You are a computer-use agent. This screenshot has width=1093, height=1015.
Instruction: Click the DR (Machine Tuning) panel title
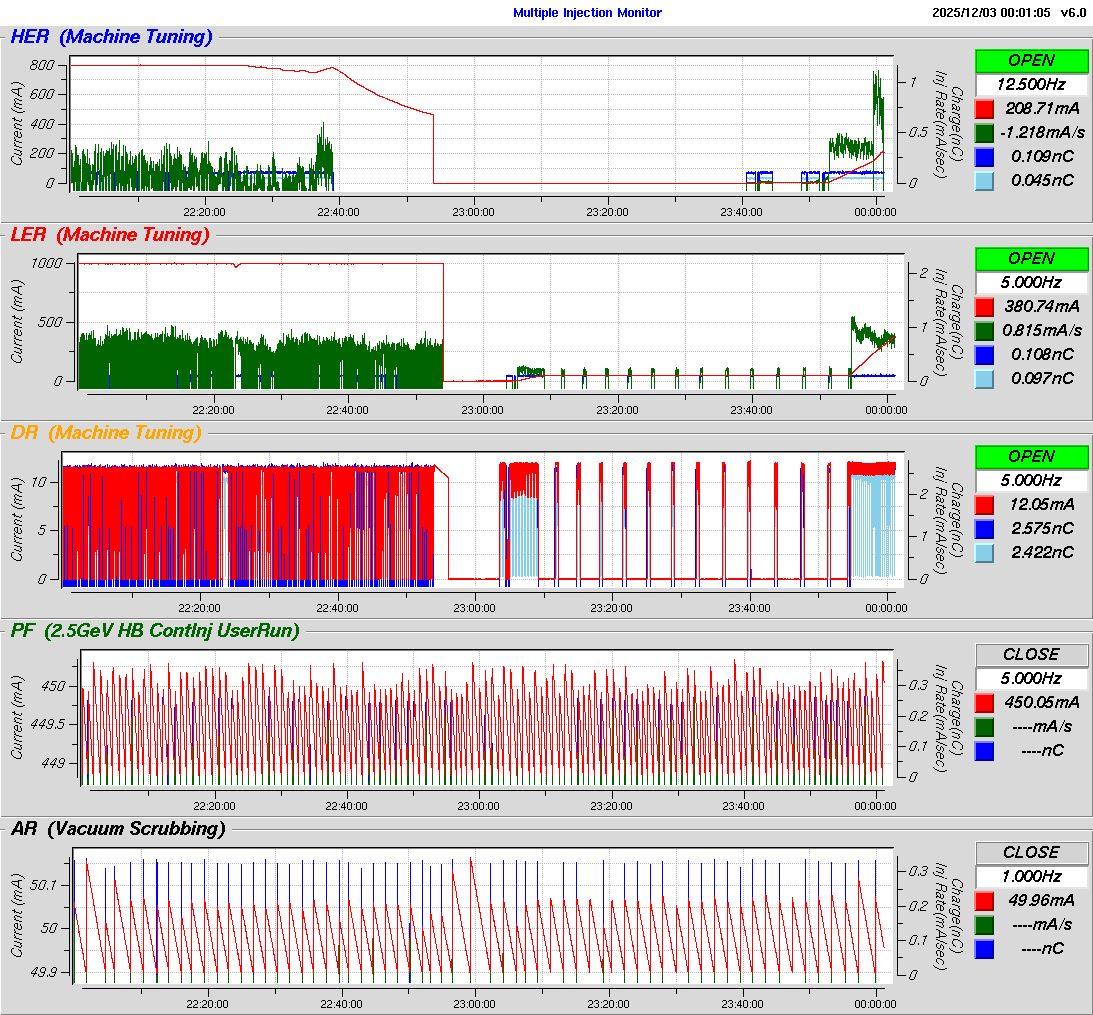click(x=105, y=433)
